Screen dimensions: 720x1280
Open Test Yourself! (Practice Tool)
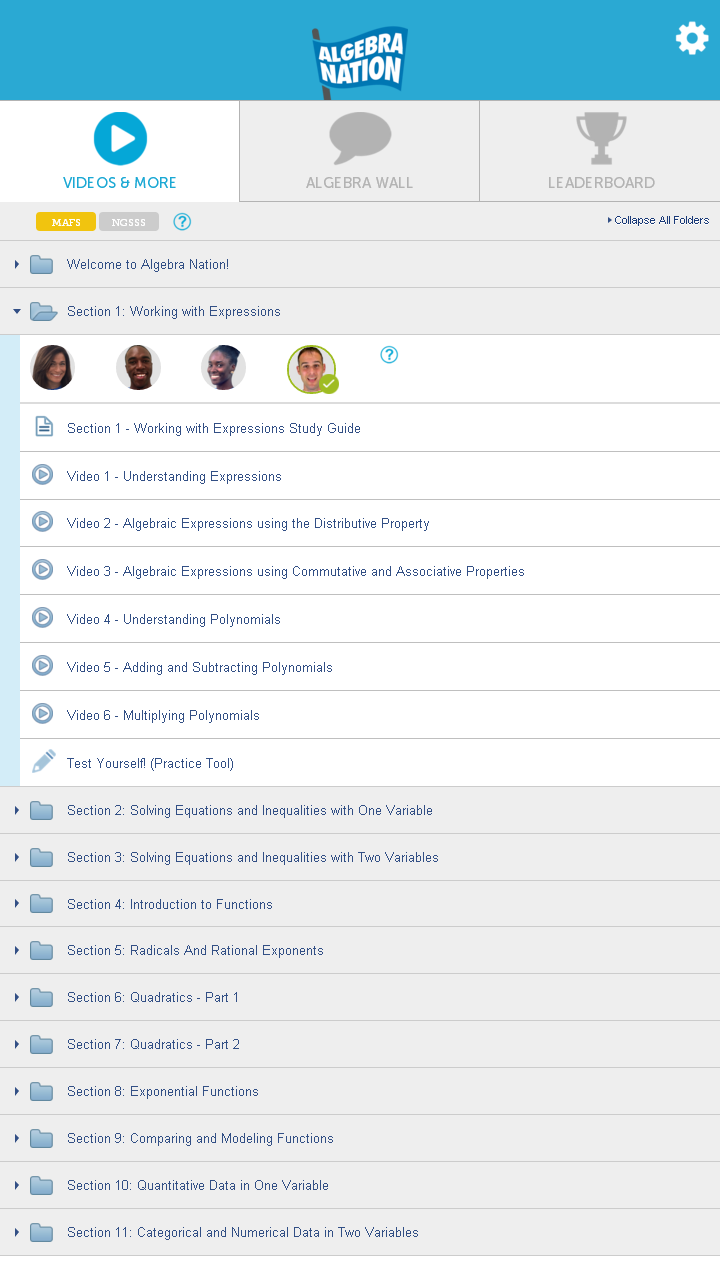(x=150, y=763)
